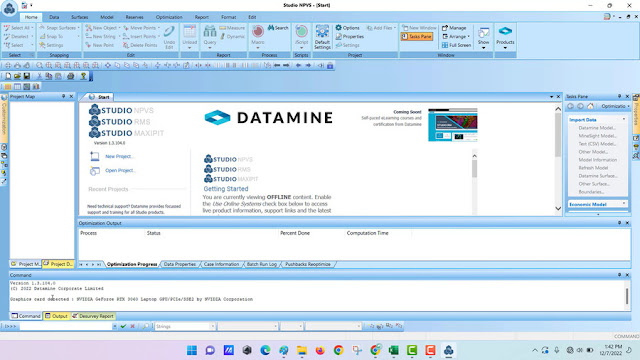Image resolution: width=640 pixels, height=360 pixels.
Task: Click the Open Project link
Action: 120,170
